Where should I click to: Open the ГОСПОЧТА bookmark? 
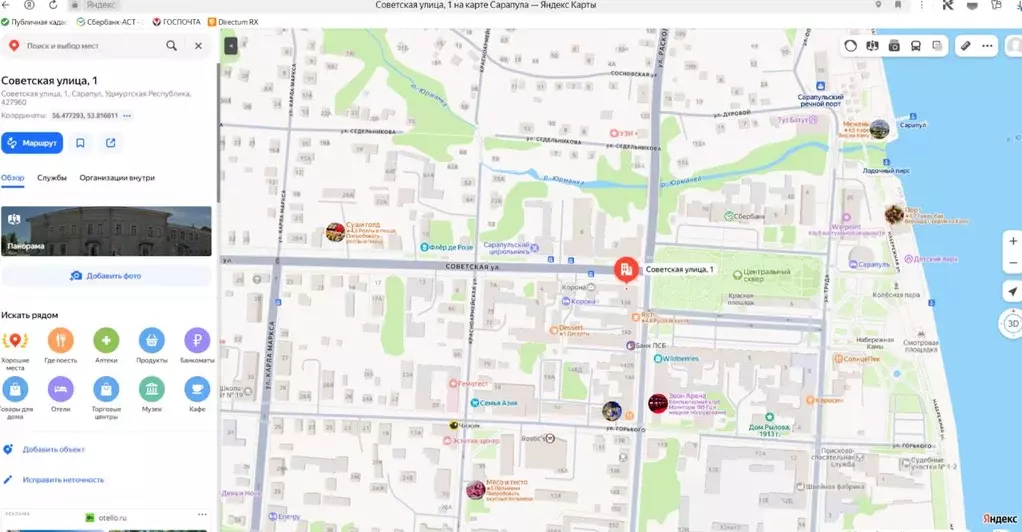coord(177,22)
